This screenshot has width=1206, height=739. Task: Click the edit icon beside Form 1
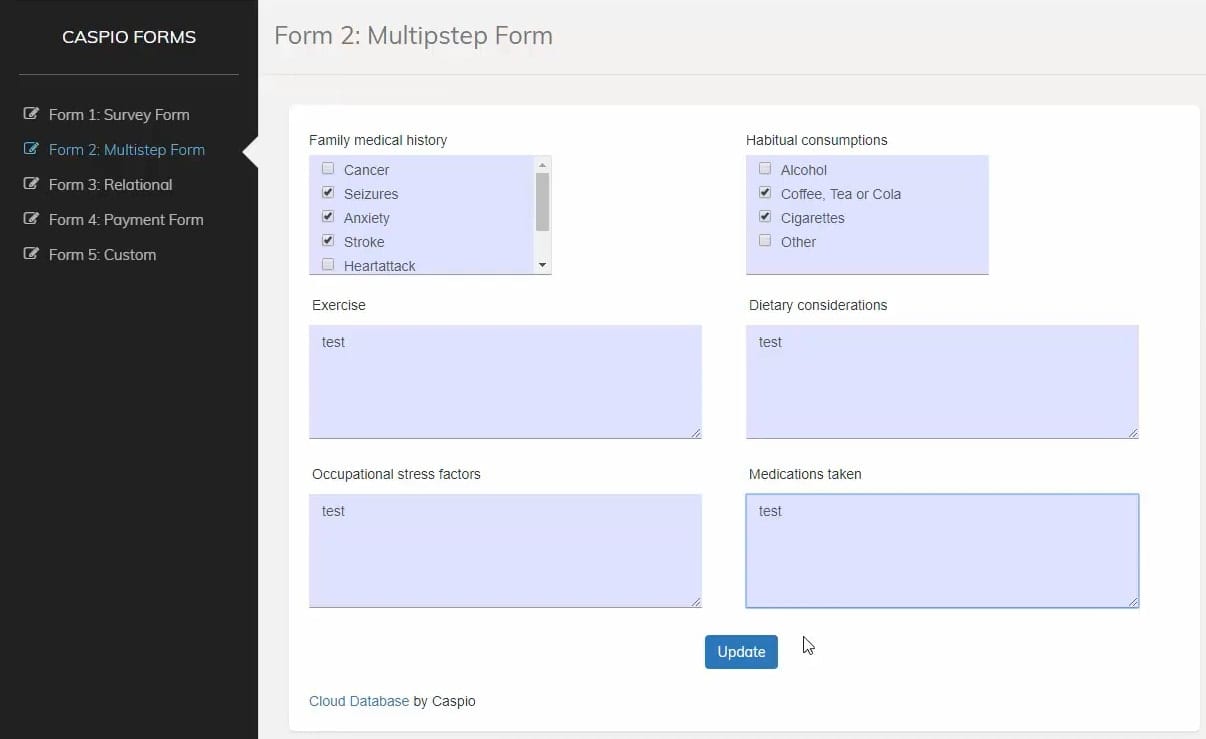click(x=31, y=114)
